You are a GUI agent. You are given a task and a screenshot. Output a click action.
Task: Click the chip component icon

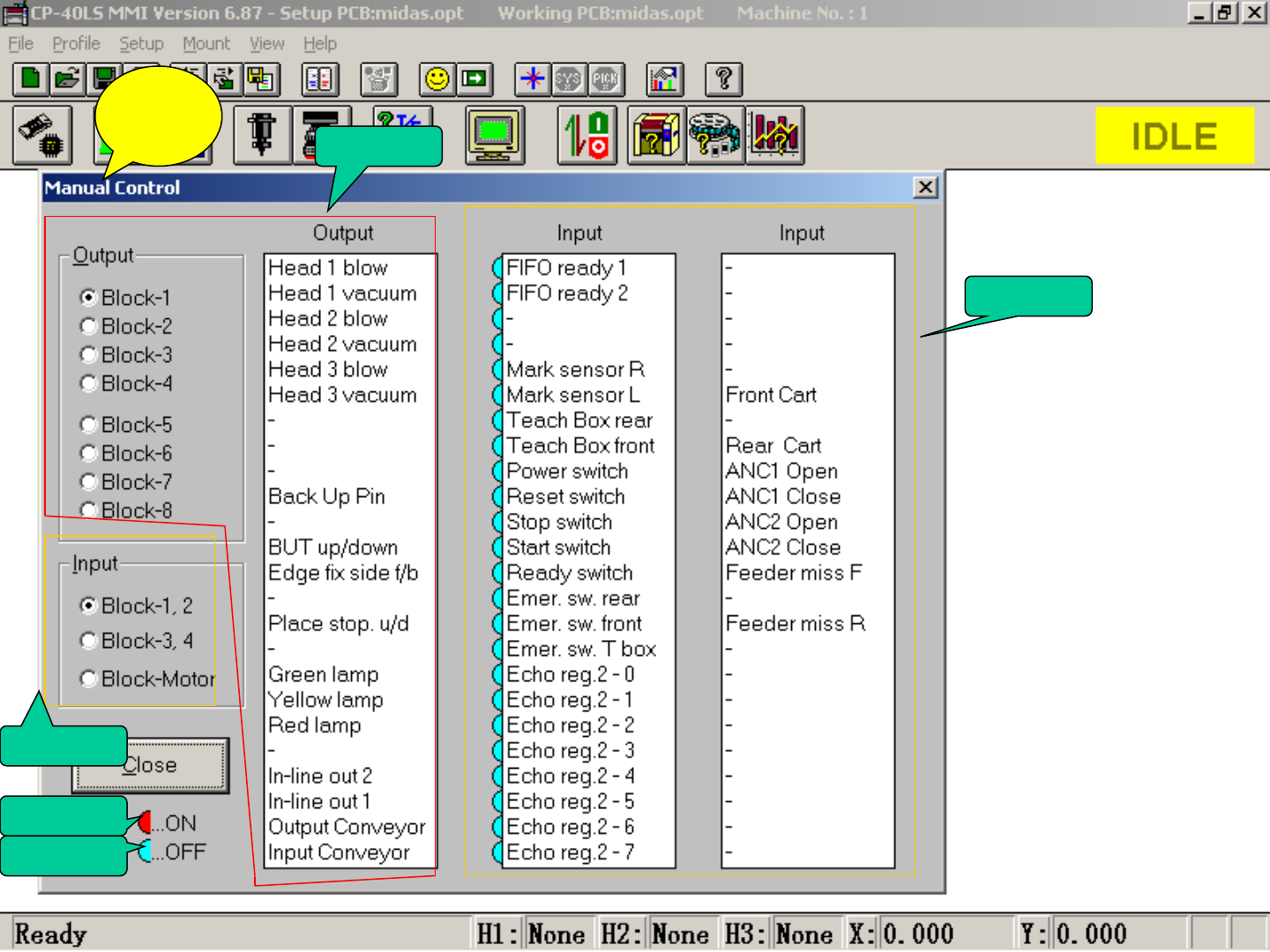coord(42,136)
